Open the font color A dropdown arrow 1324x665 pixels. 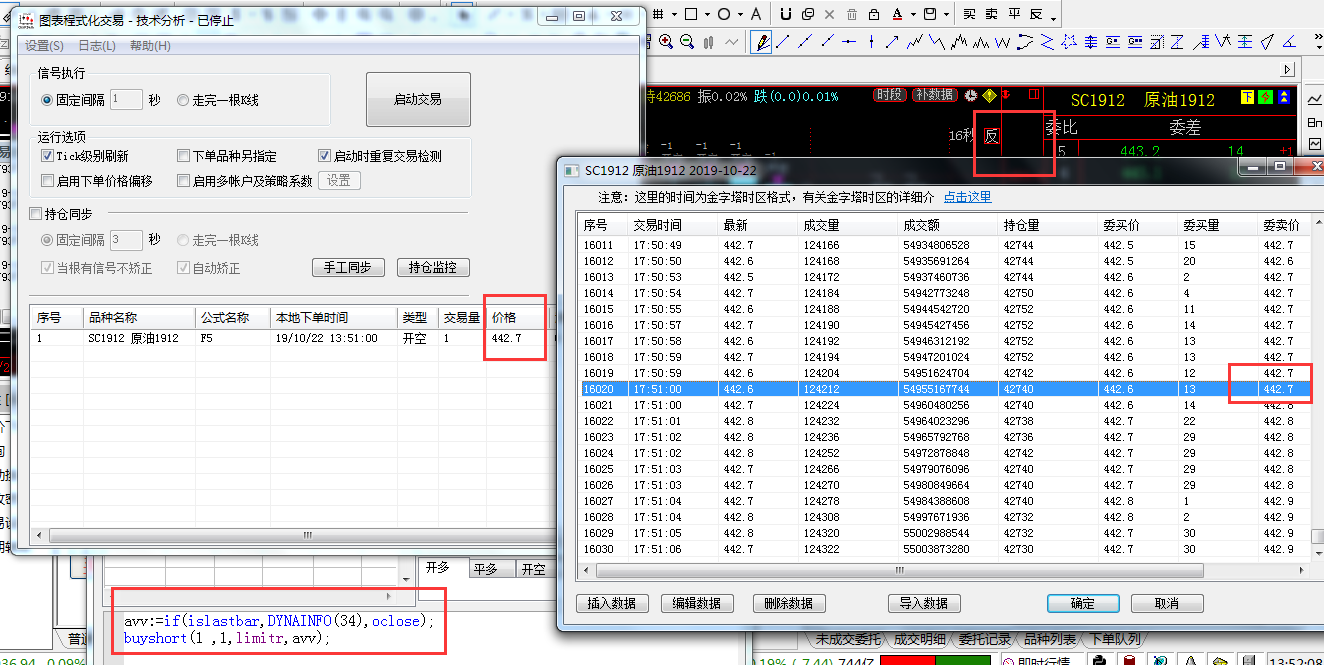coord(913,15)
